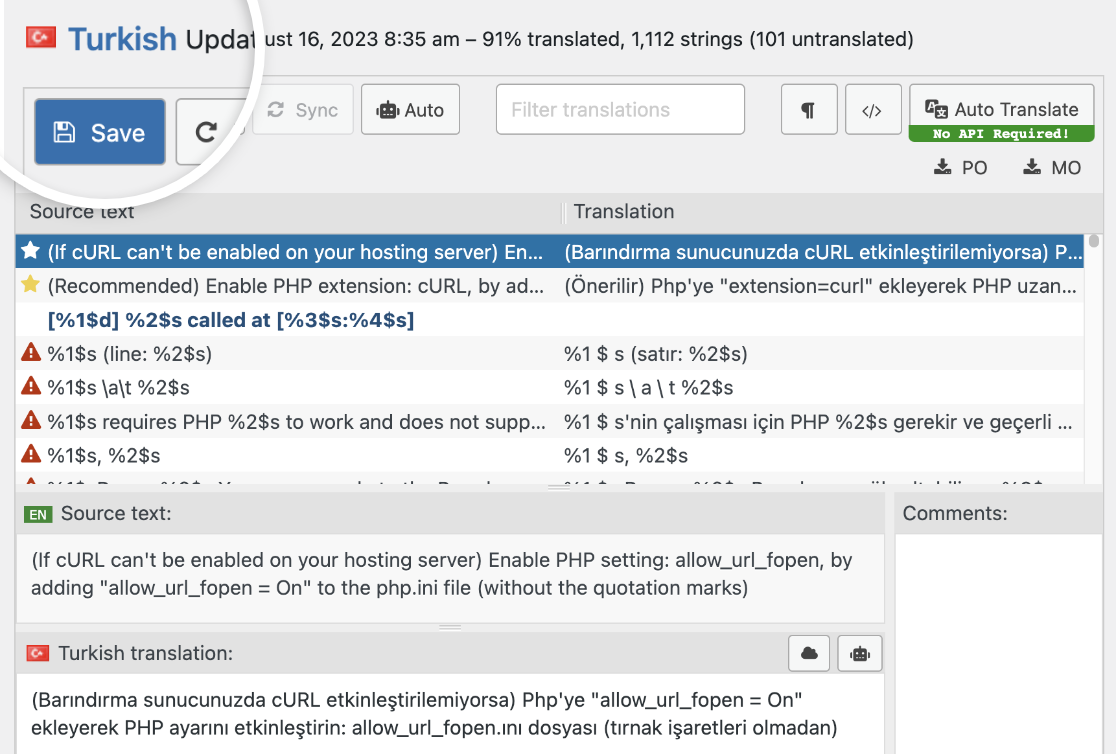
Task: Click the Auto robot button
Action: point(410,110)
